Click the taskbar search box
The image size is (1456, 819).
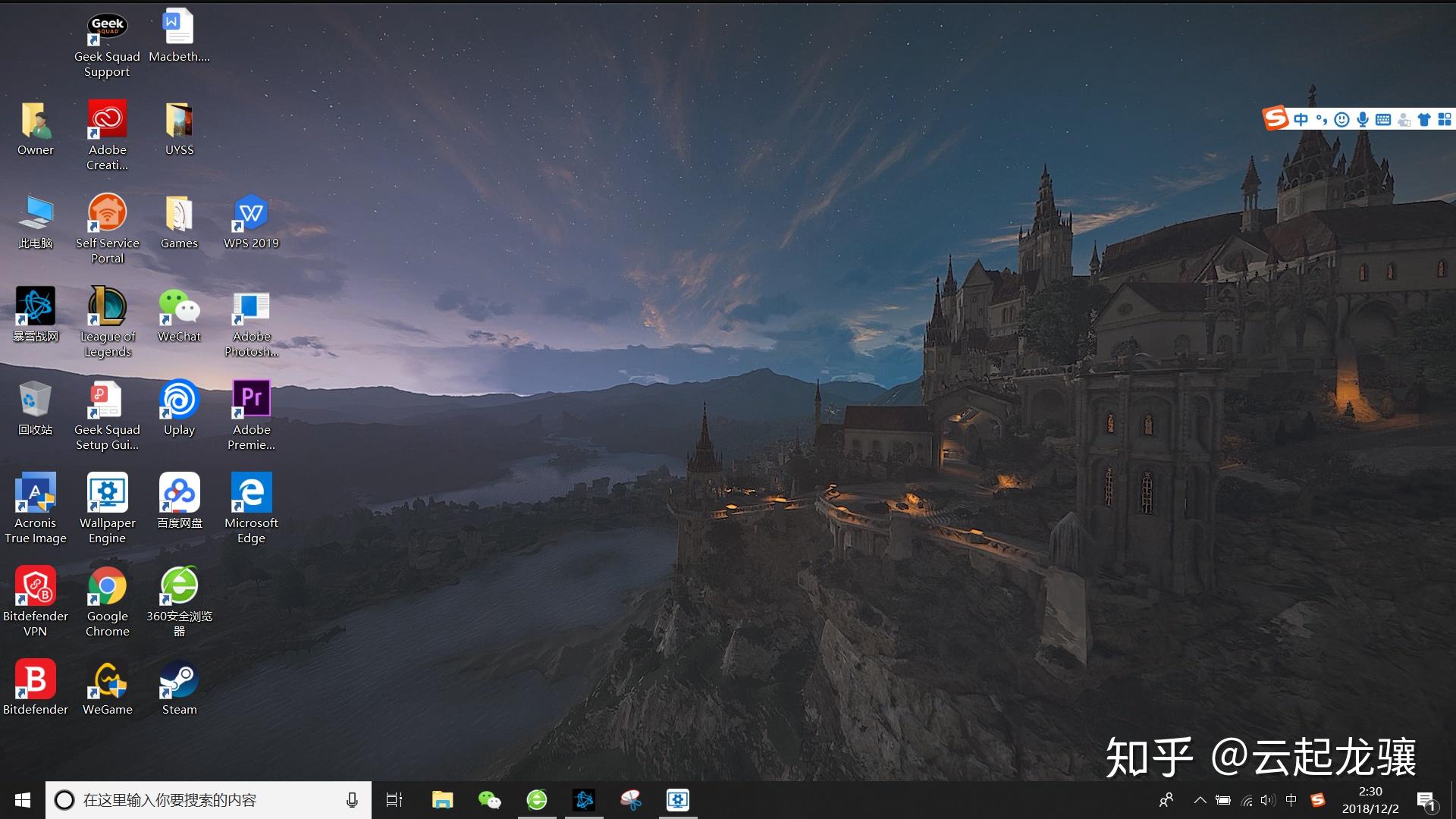click(209, 800)
